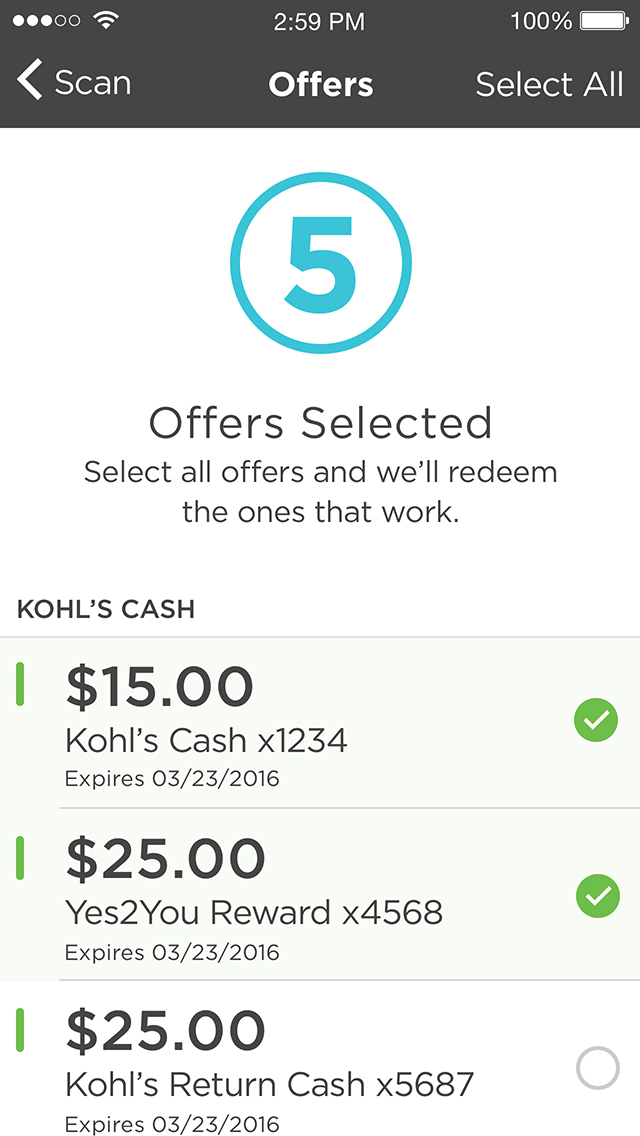Screen dimensions: 640x1136
Task: Open the $15.00 Kohl's Cash x1234 row
Action: 320,722
